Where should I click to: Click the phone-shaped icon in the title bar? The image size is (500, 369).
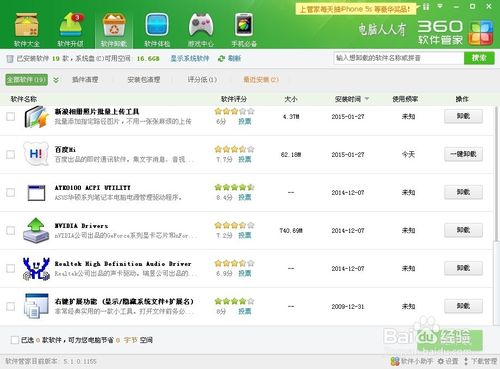[426, 6]
